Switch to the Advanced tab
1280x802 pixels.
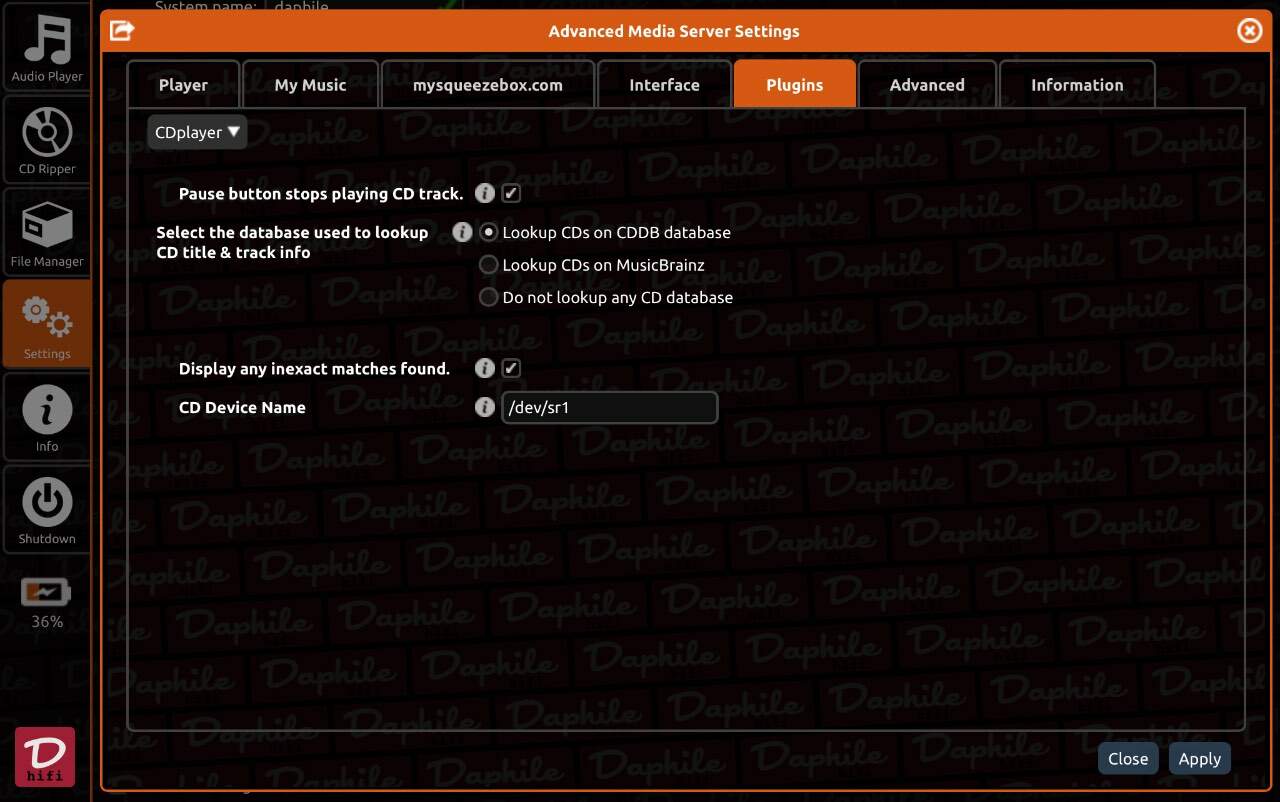coord(927,85)
